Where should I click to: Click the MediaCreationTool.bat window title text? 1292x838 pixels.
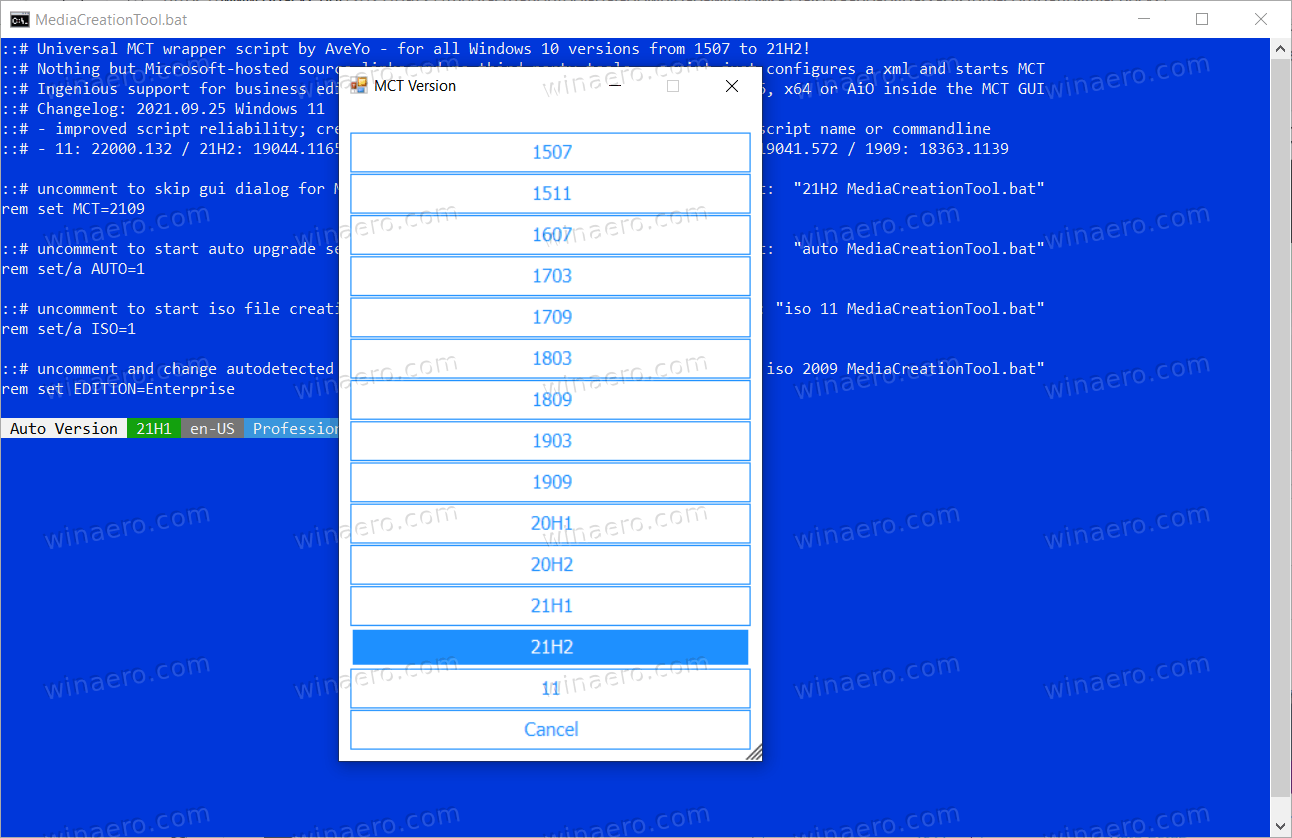tap(111, 19)
